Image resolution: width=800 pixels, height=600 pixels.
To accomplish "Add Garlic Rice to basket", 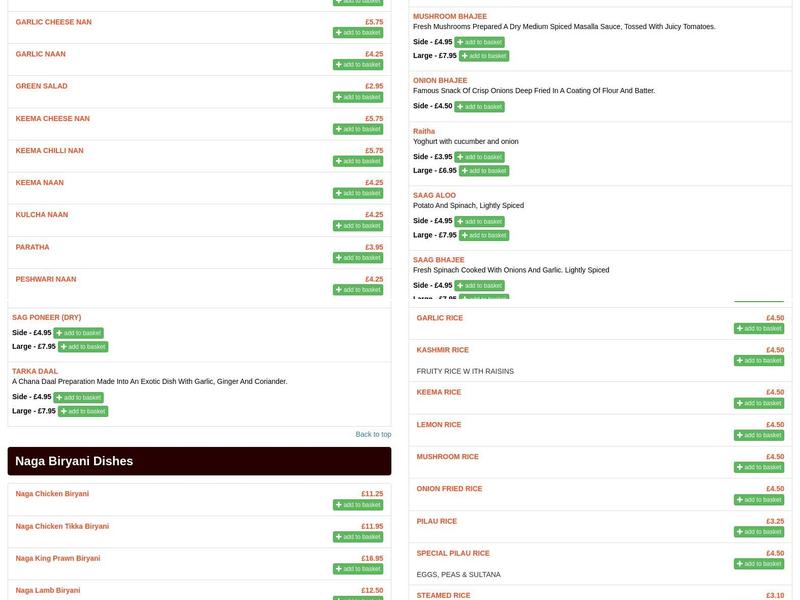I will pos(758,328).
